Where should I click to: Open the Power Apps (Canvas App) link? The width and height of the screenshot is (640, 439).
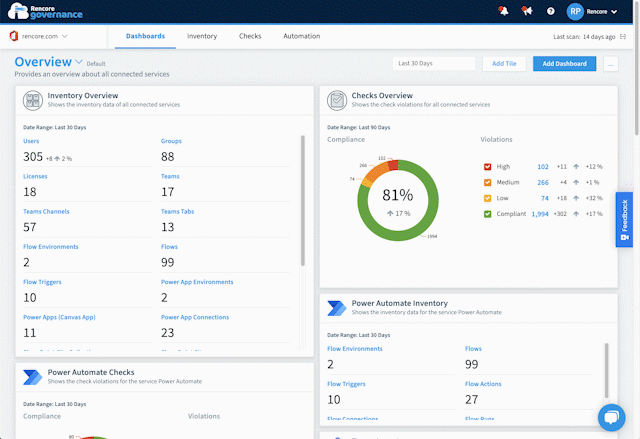(x=59, y=317)
